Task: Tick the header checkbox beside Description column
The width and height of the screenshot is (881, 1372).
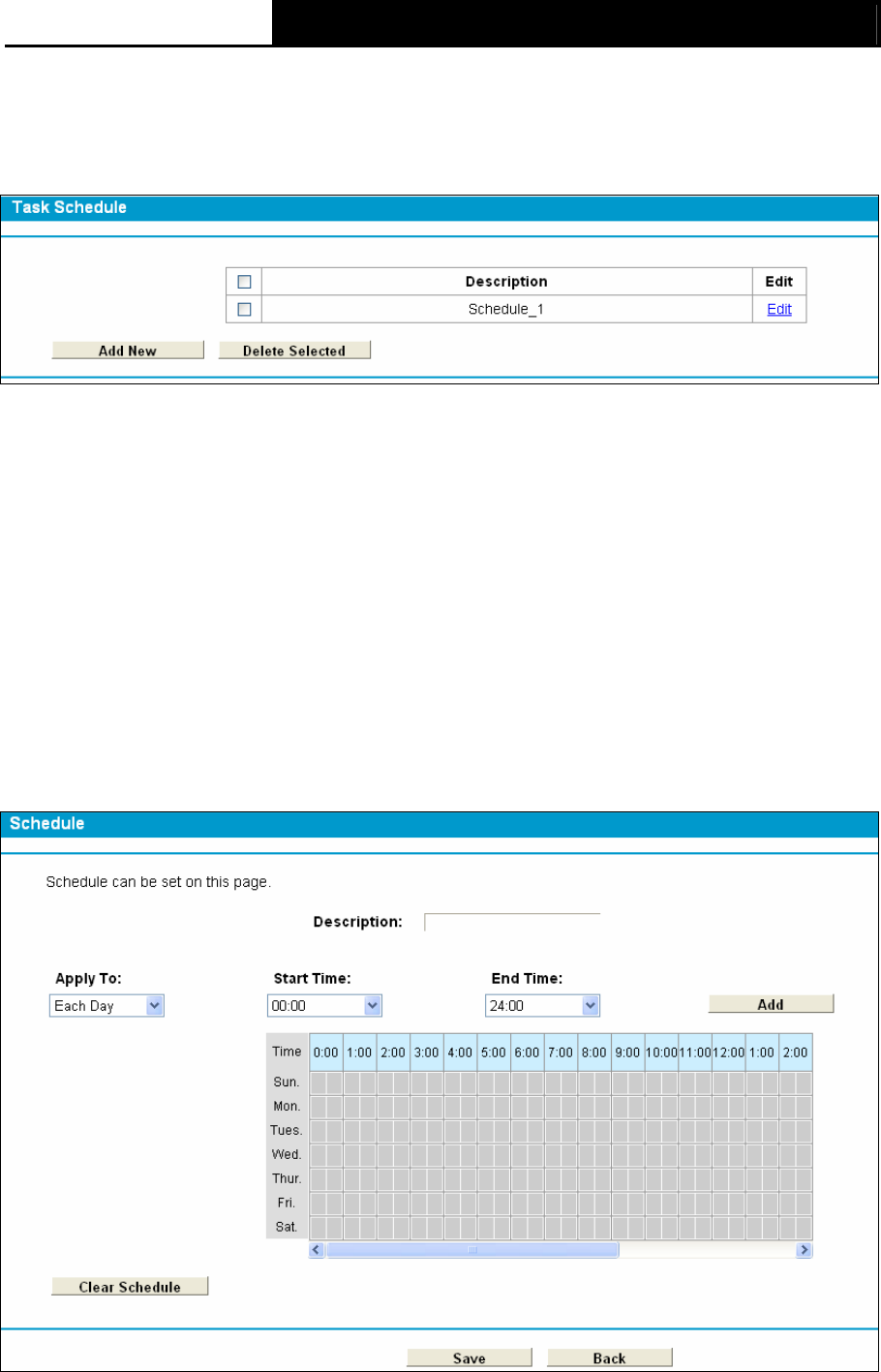Action: [x=244, y=282]
